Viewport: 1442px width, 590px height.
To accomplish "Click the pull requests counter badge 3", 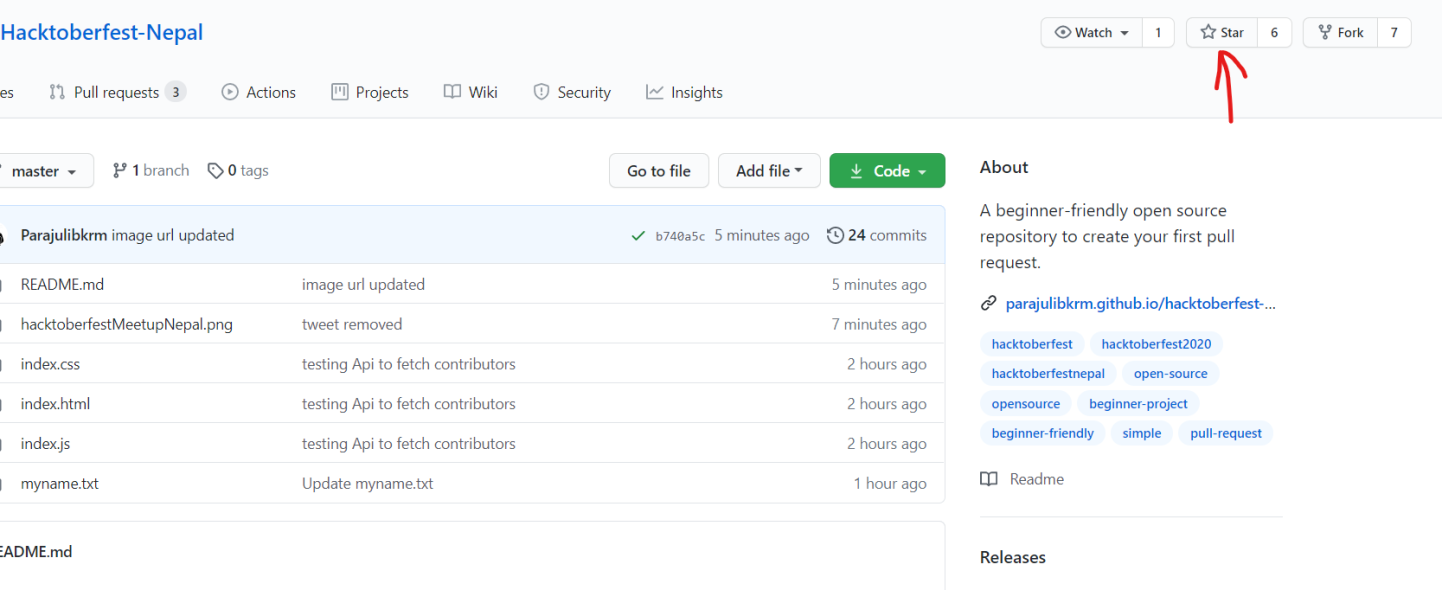I will pyautogui.click(x=175, y=92).
